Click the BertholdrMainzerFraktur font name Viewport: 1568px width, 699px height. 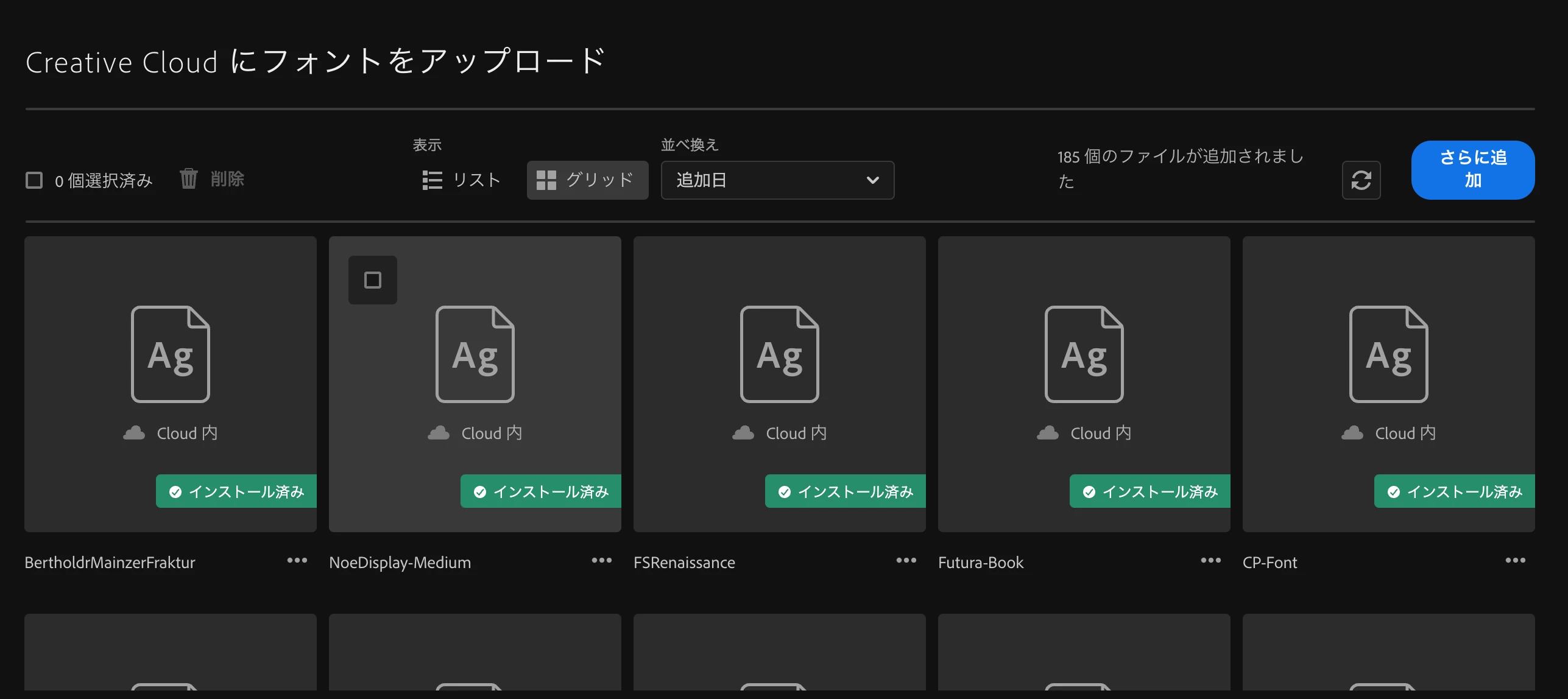110,563
